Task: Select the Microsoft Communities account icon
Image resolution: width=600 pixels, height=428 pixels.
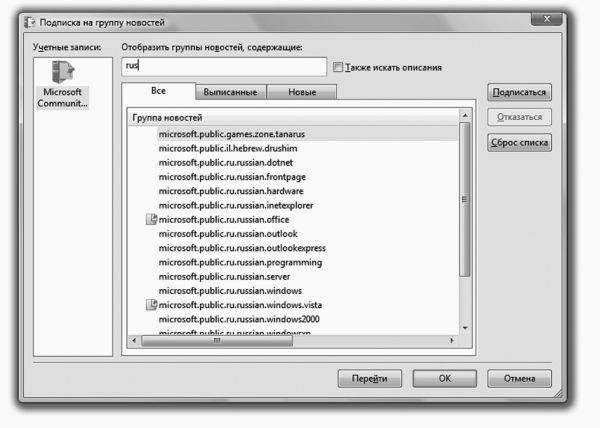Action: click(x=59, y=74)
